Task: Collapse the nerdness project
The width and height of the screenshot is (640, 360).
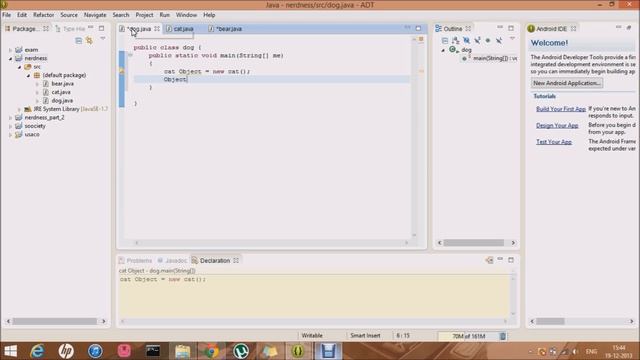Action: pos(10,58)
